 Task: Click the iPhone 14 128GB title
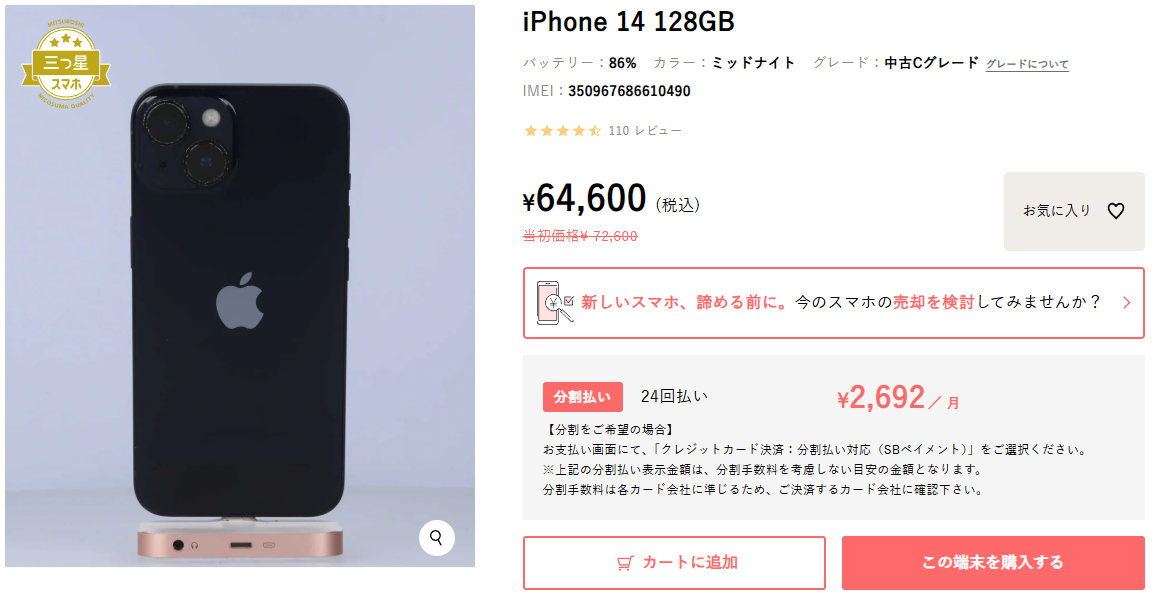tap(629, 22)
